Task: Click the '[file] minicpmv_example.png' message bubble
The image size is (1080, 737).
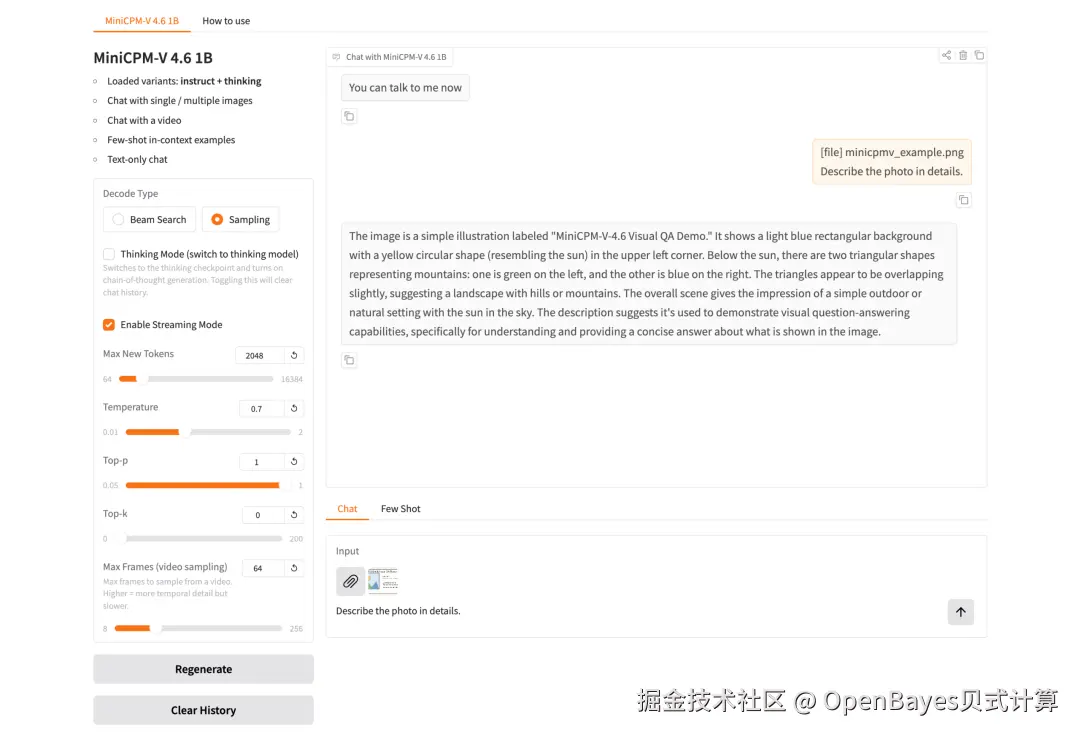Action: tap(891, 162)
